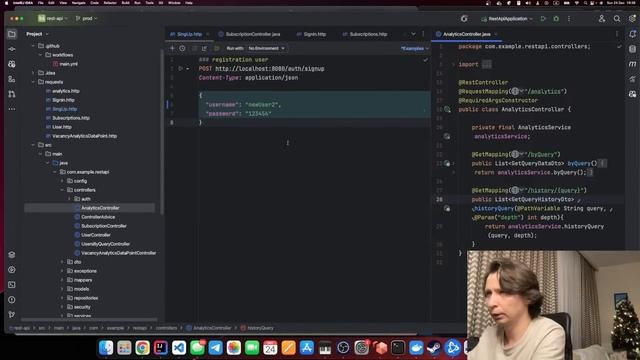Switch to Subscriptions.http tab
The width and height of the screenshot is (640, 360).
(x=365, y=34)
